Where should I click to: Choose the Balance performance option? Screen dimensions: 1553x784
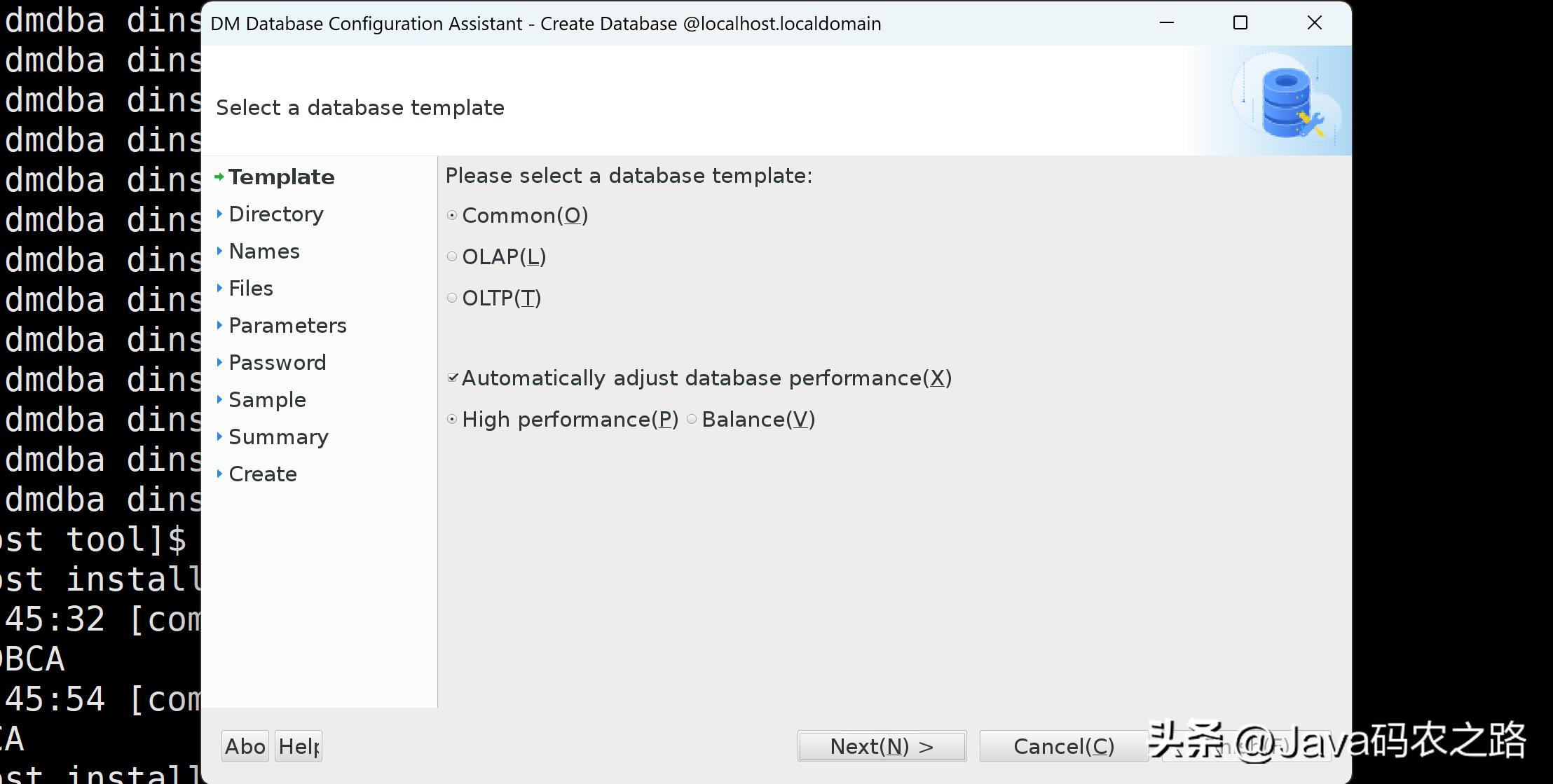[x=692, y=420]
